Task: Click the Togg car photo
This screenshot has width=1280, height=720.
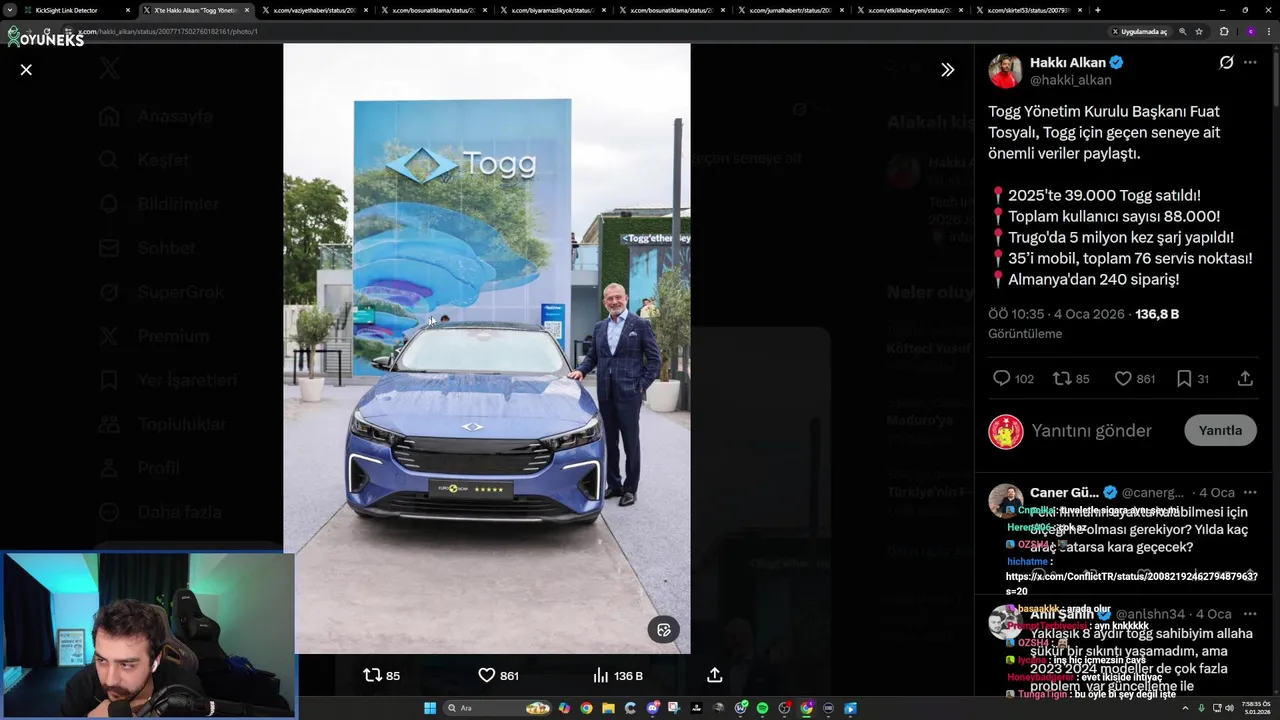Action: click(x=486, y=348)
